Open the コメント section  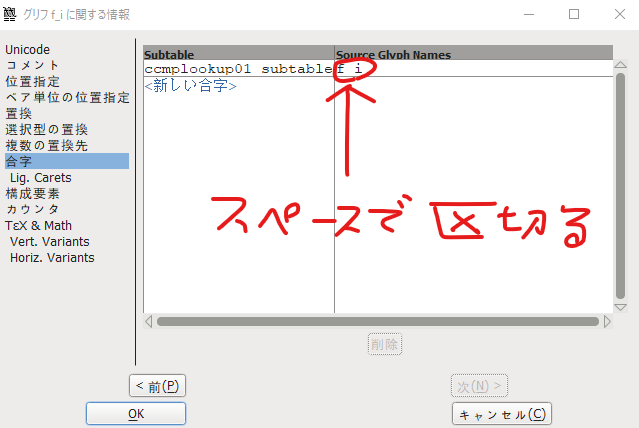tap(32, 65)
